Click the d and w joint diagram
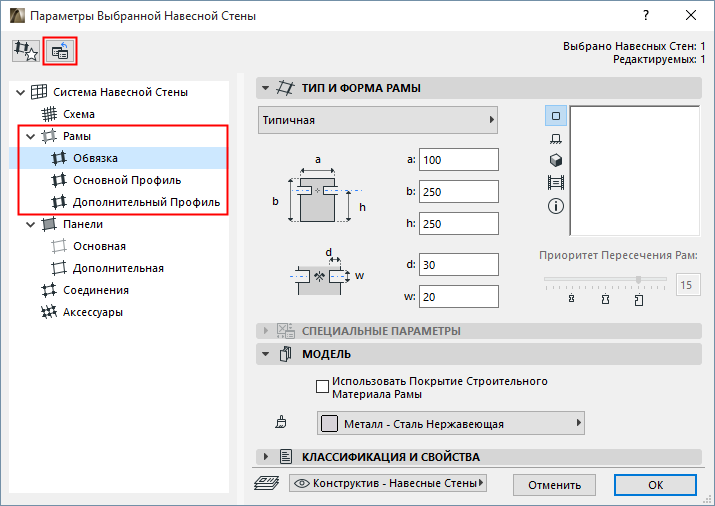The height and width of the screenshot is (506, 715). (x=325, y=272)
